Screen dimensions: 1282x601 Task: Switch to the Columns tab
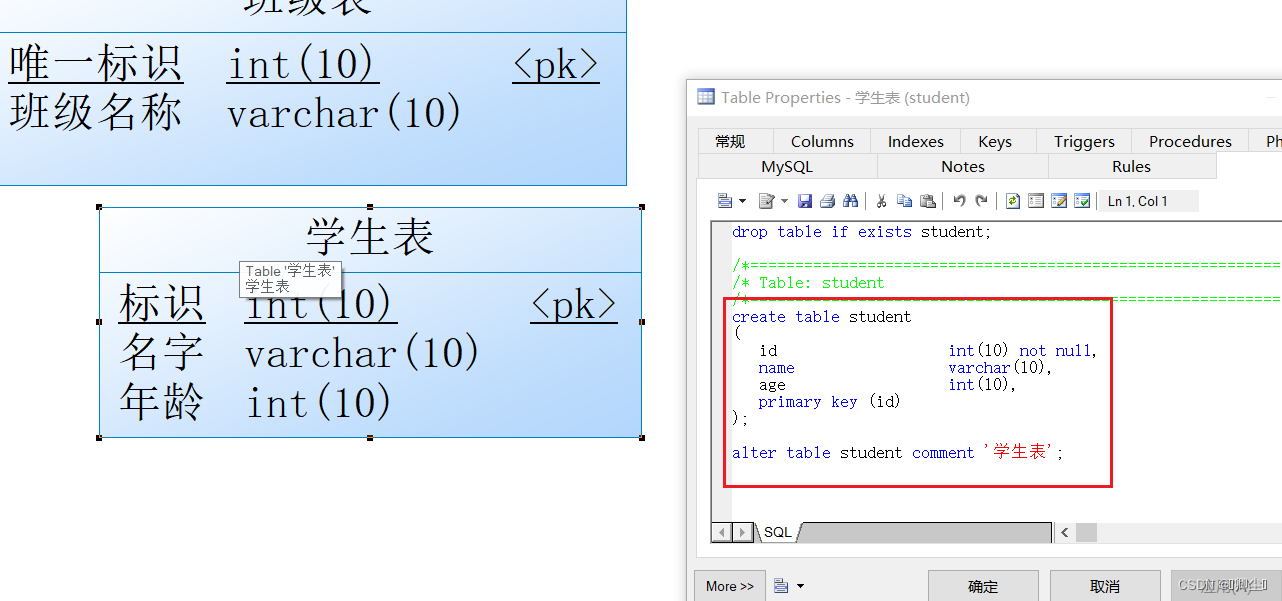coord(821,141)
